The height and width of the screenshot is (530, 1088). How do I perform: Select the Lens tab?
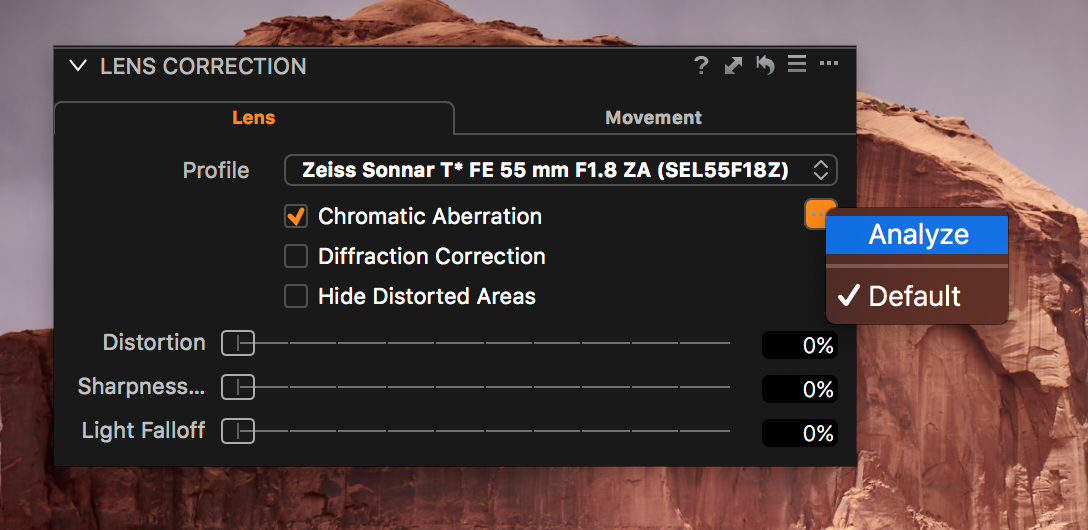[254, 118]
